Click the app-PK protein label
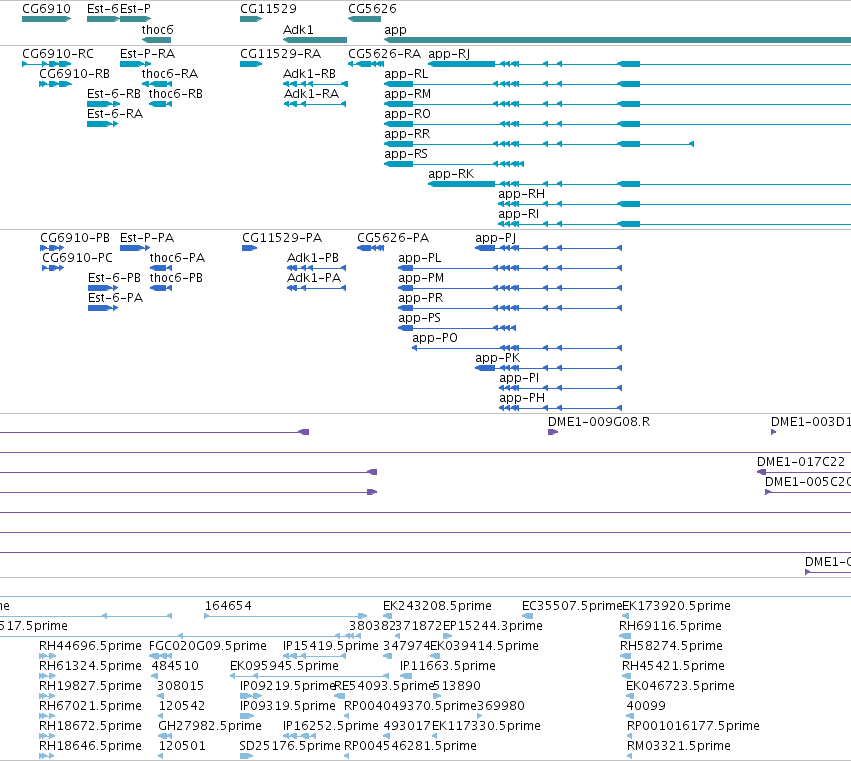The image size is (851, 761). pyautogui.click(x=498, y=359)
